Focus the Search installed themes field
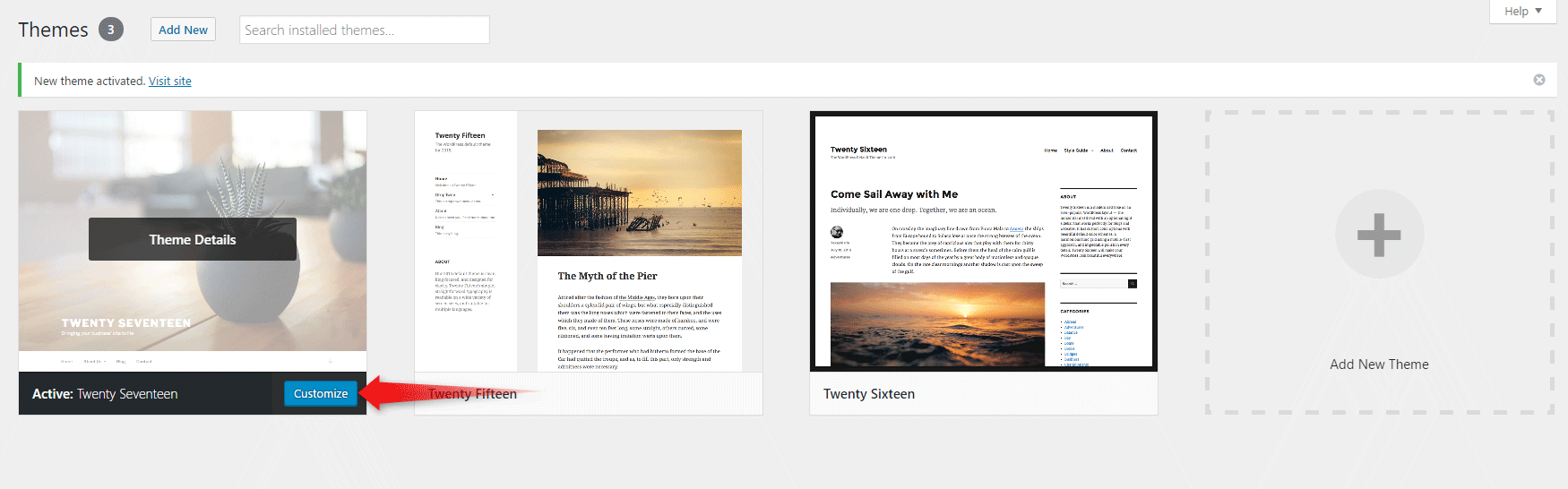Viewport: 1568px width, 489px height. tap(364, 30)
